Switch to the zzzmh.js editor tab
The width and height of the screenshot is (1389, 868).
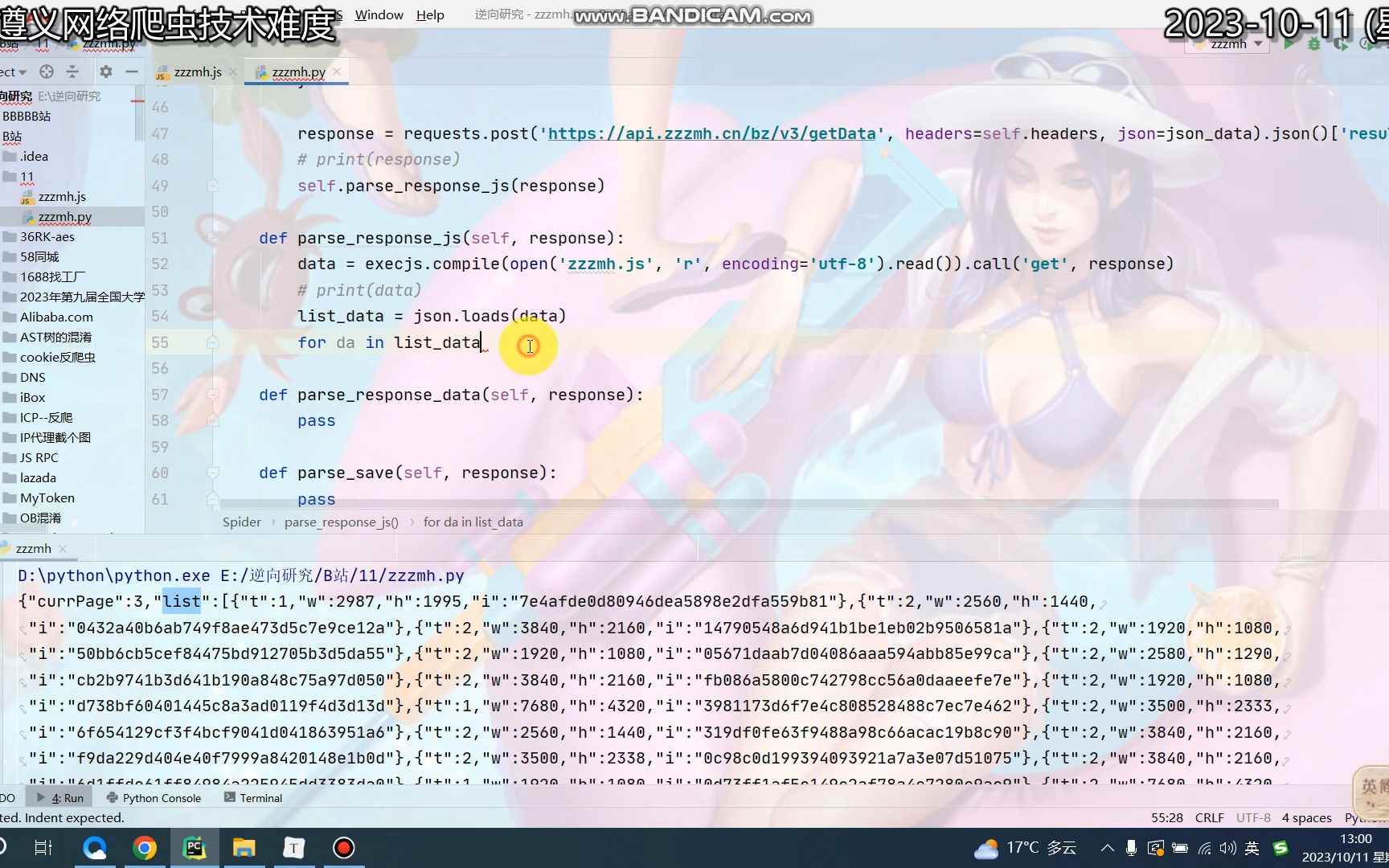pyautogui.click(x=198, y=72)
